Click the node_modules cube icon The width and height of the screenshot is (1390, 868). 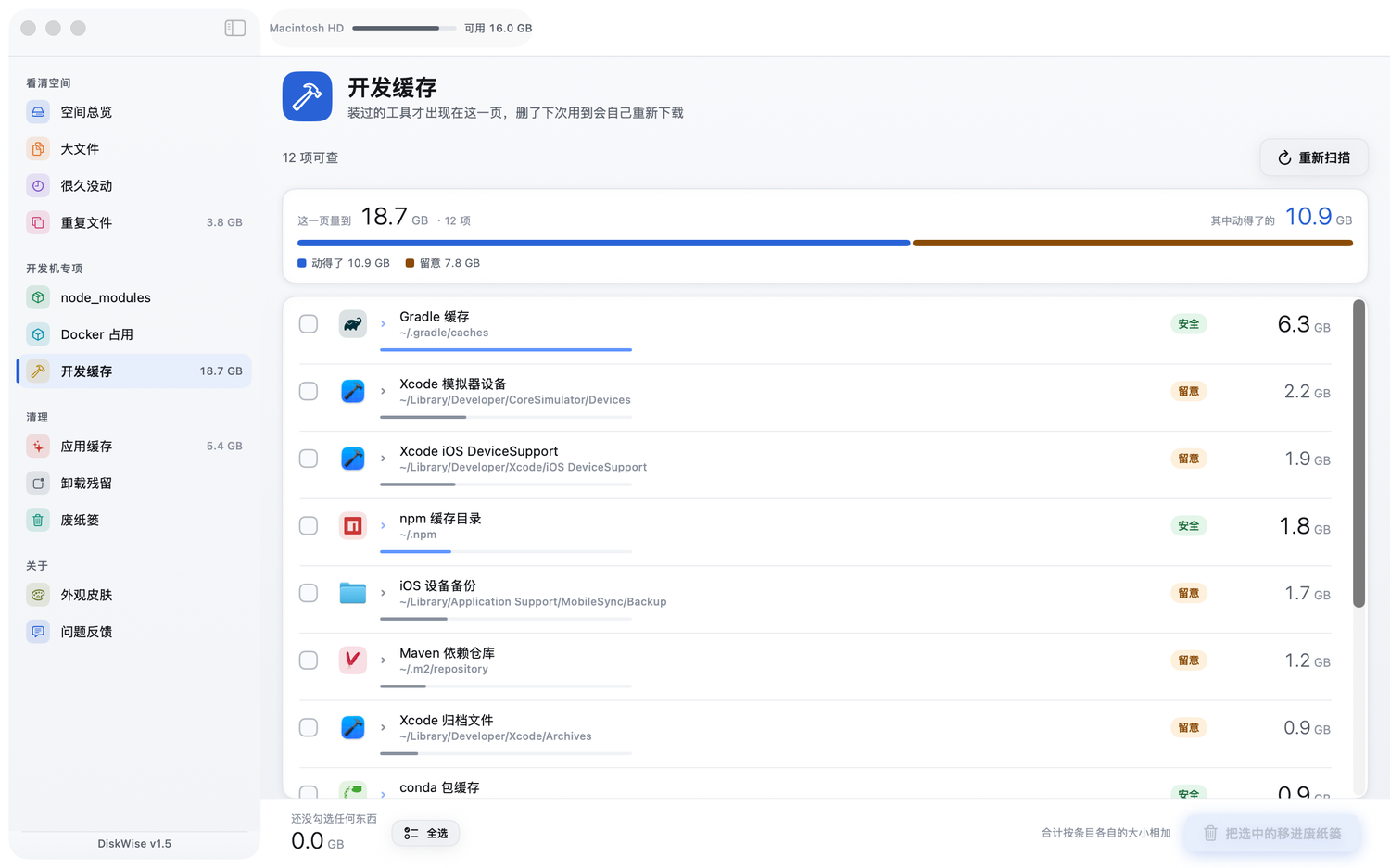(x=38, y=297)
